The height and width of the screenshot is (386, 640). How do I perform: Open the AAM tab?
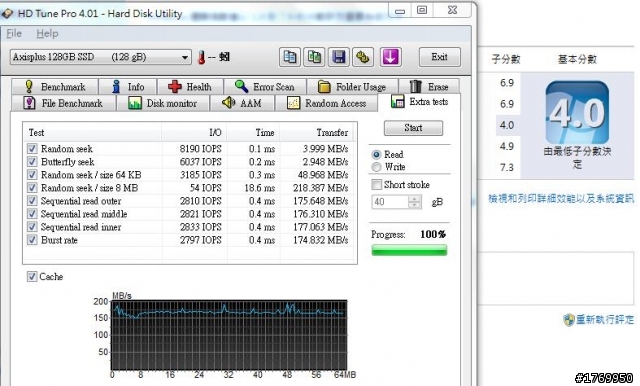tap(242, 103)
